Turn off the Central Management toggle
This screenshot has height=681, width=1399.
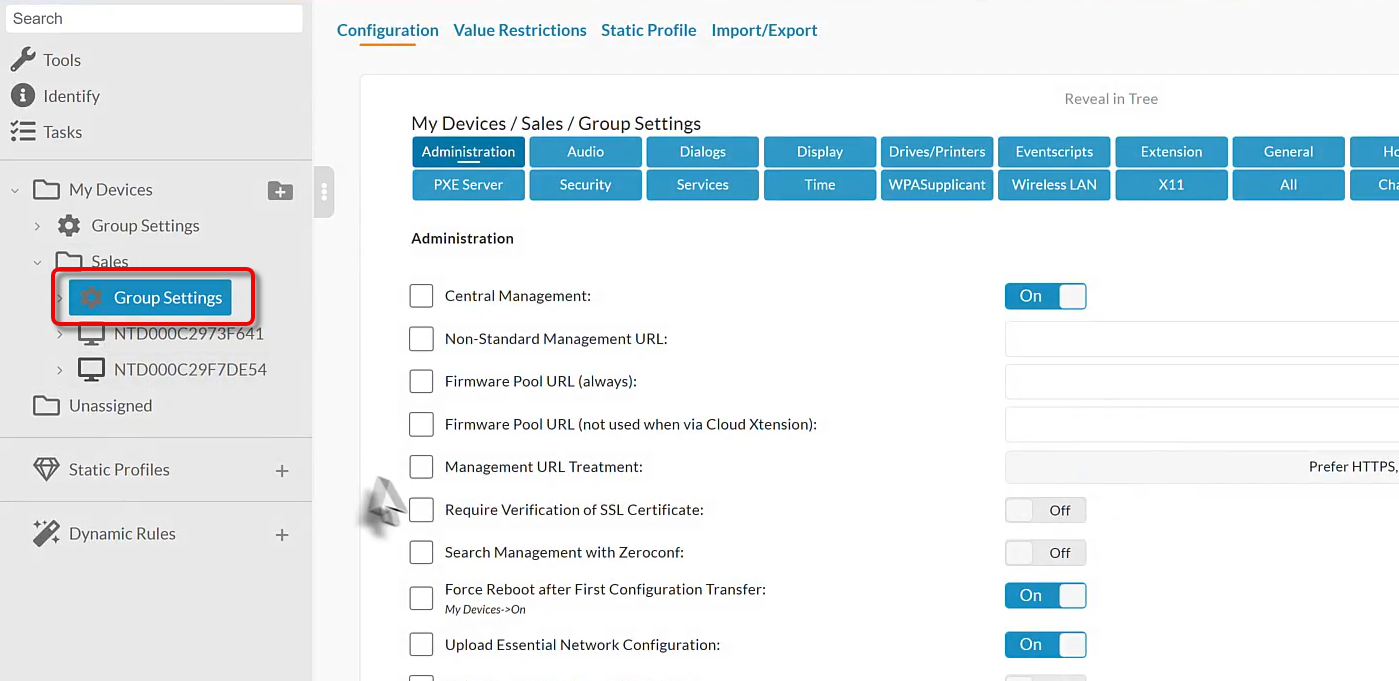[1045, 296]
